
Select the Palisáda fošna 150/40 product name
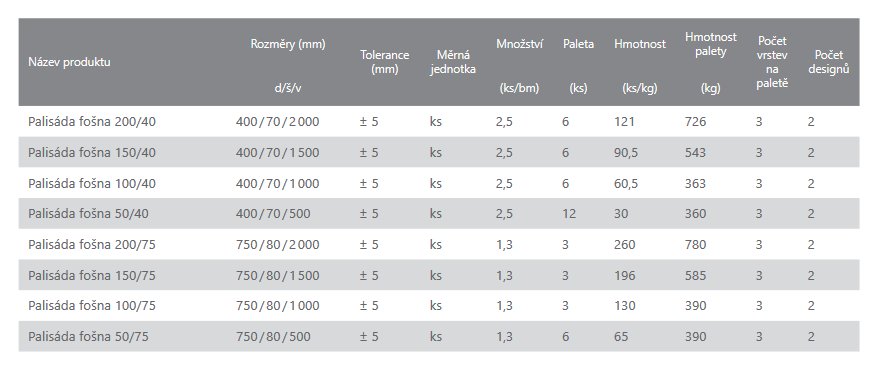coord(92,153)
